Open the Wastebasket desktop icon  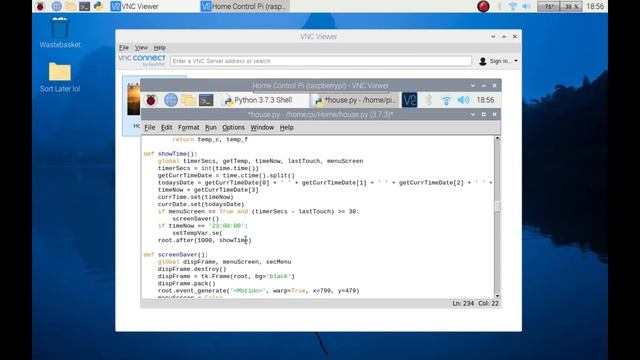click(60, 33)
